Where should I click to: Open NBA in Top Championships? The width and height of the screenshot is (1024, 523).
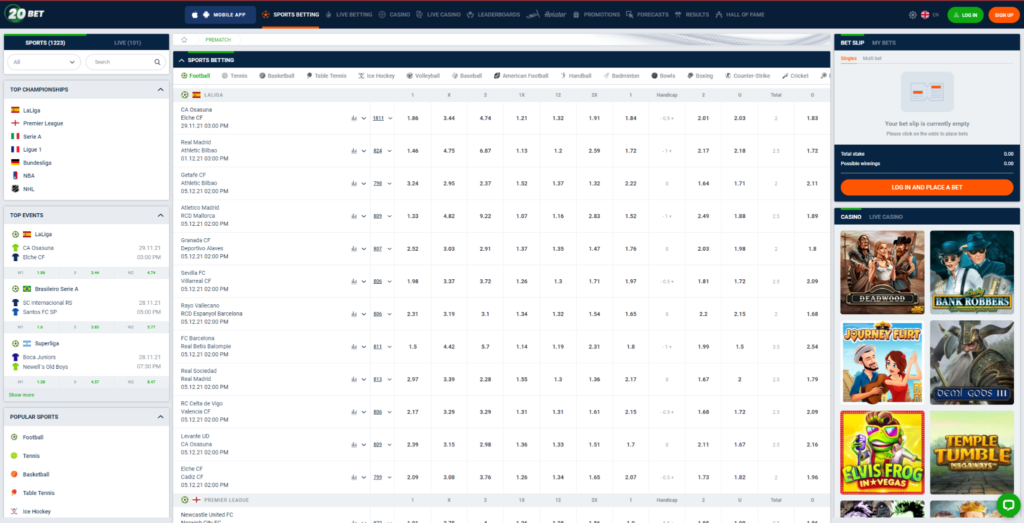click(x=29, y=176)
